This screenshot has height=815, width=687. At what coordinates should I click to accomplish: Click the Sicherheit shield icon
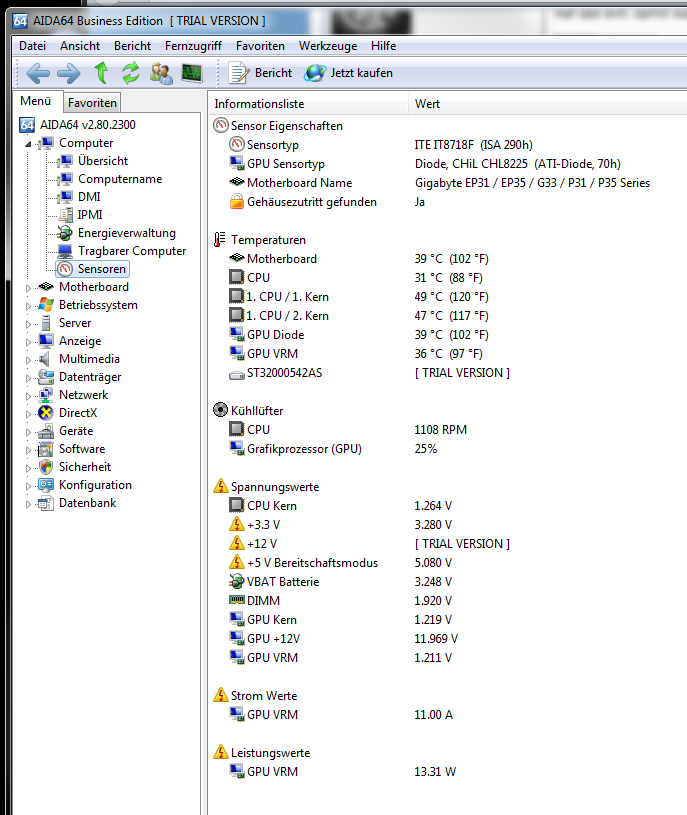[x=46, y=467]
